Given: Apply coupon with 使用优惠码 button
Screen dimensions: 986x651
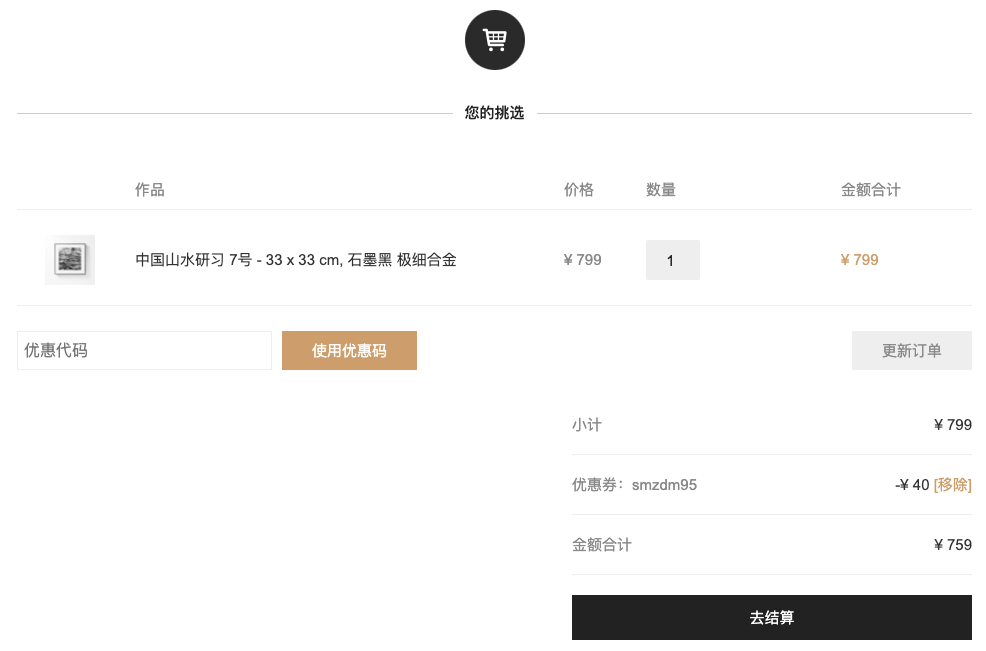Looking at the screenshot, I should [349, 350].
